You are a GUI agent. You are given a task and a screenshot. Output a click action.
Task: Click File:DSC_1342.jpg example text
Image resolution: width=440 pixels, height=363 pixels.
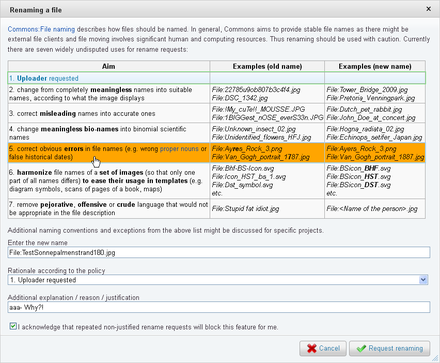pos(240,98)
